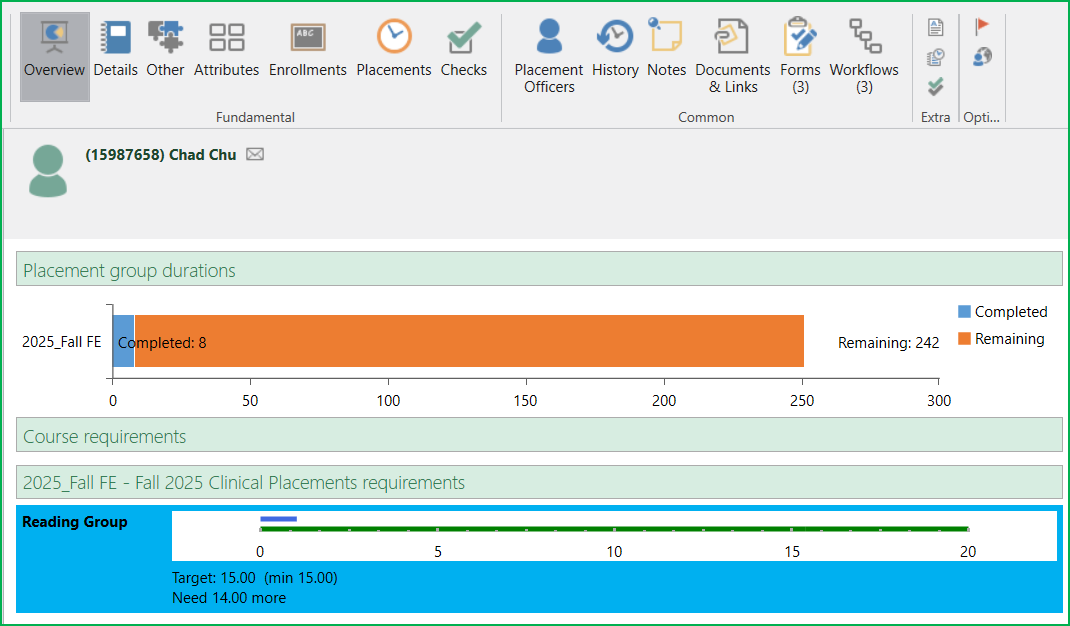Image resolution: width=1070 pixels, height=626 pixels.
Task: Open the Placements clock icon
Action: click(x=394, y=36)
